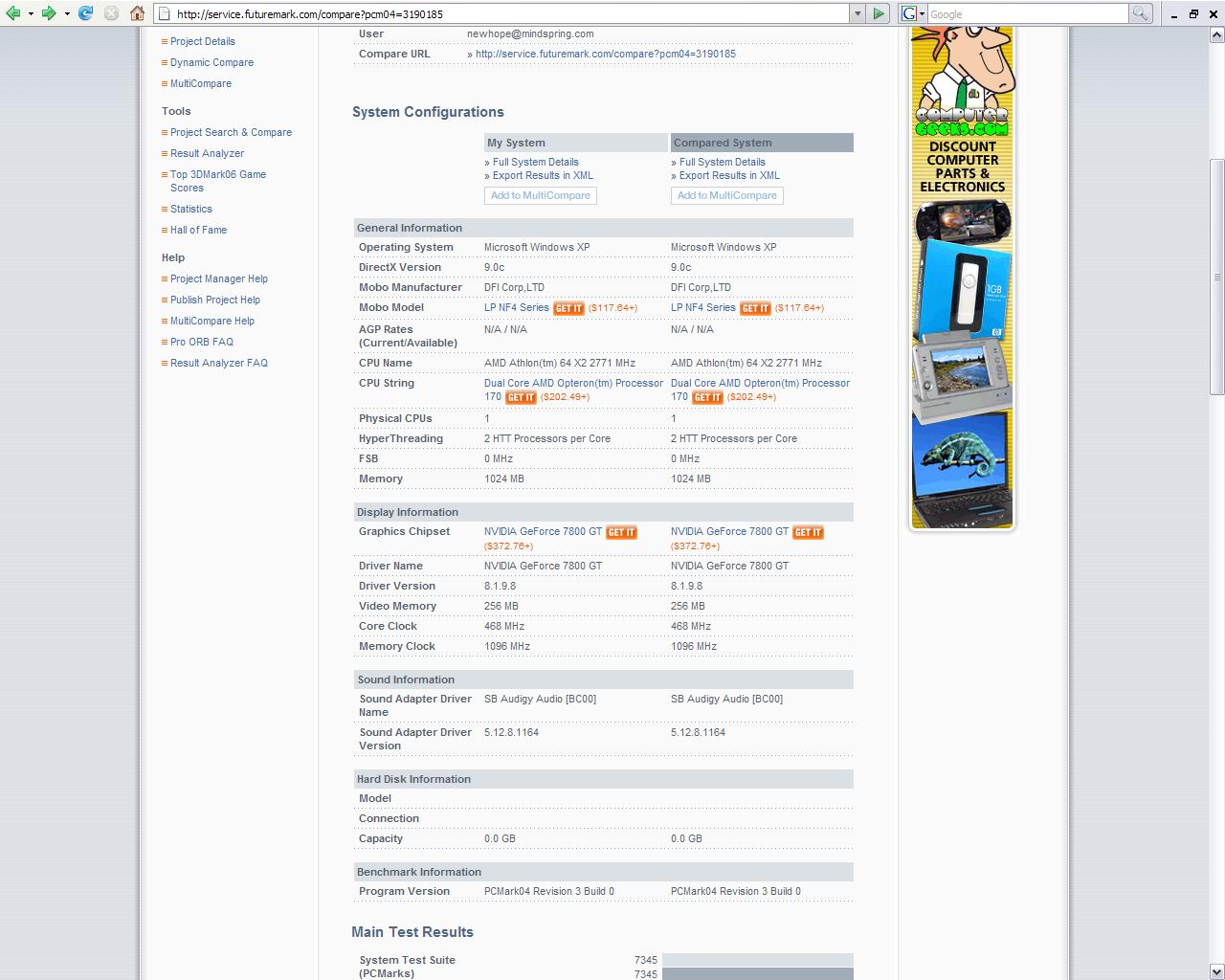Click the browser Forward arrow
The width and height of the screenshot is (1225, 980).
click(49, 13)
